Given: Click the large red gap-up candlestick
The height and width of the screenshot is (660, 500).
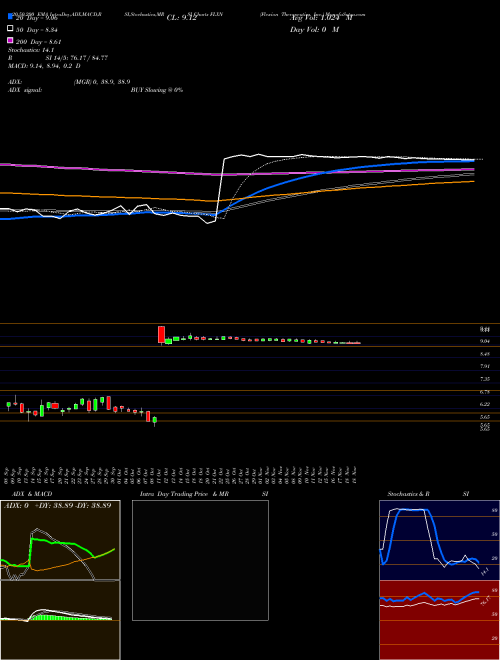Looking at the screenshot, I should 161,335.
